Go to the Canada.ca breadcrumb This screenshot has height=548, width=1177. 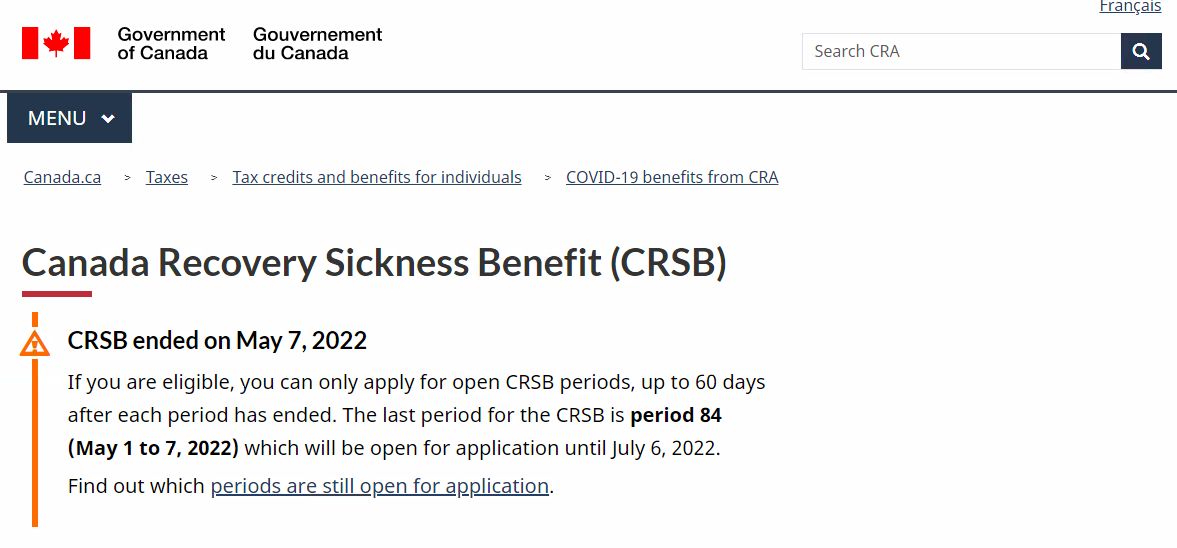click(62, 178)
